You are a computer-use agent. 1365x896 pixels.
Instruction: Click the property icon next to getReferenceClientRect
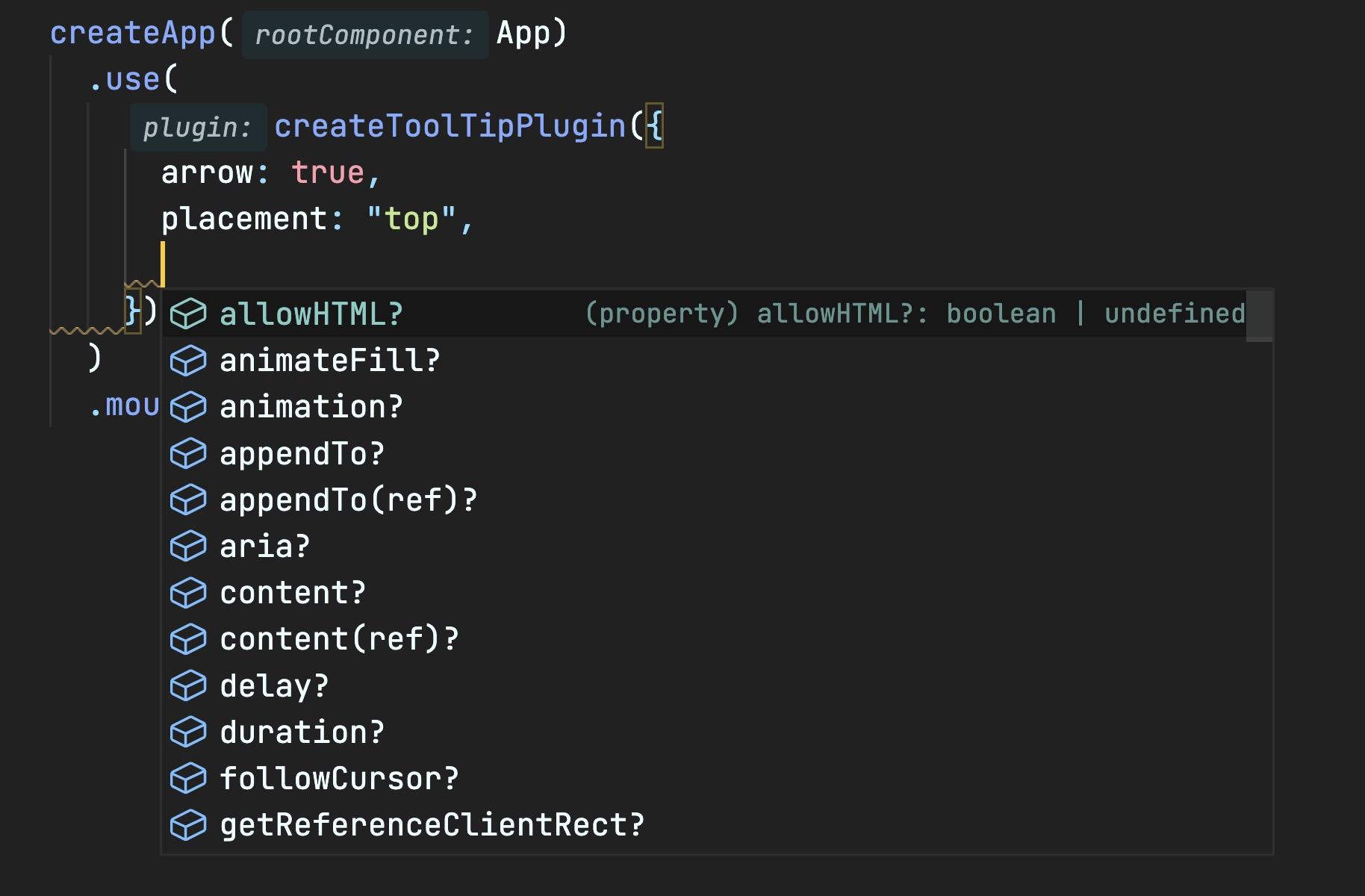tap(188, 826)
